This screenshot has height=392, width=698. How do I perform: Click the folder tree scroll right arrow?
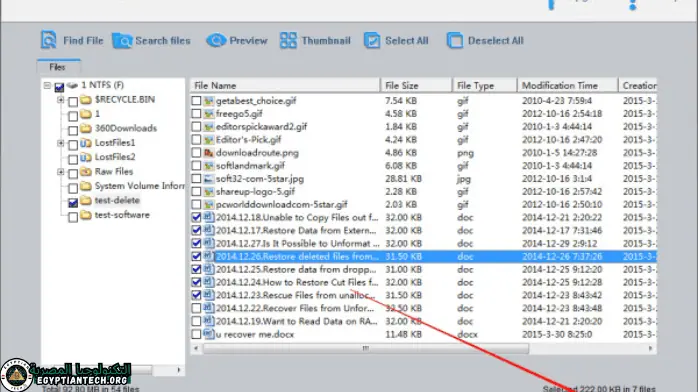click(179, 370)
